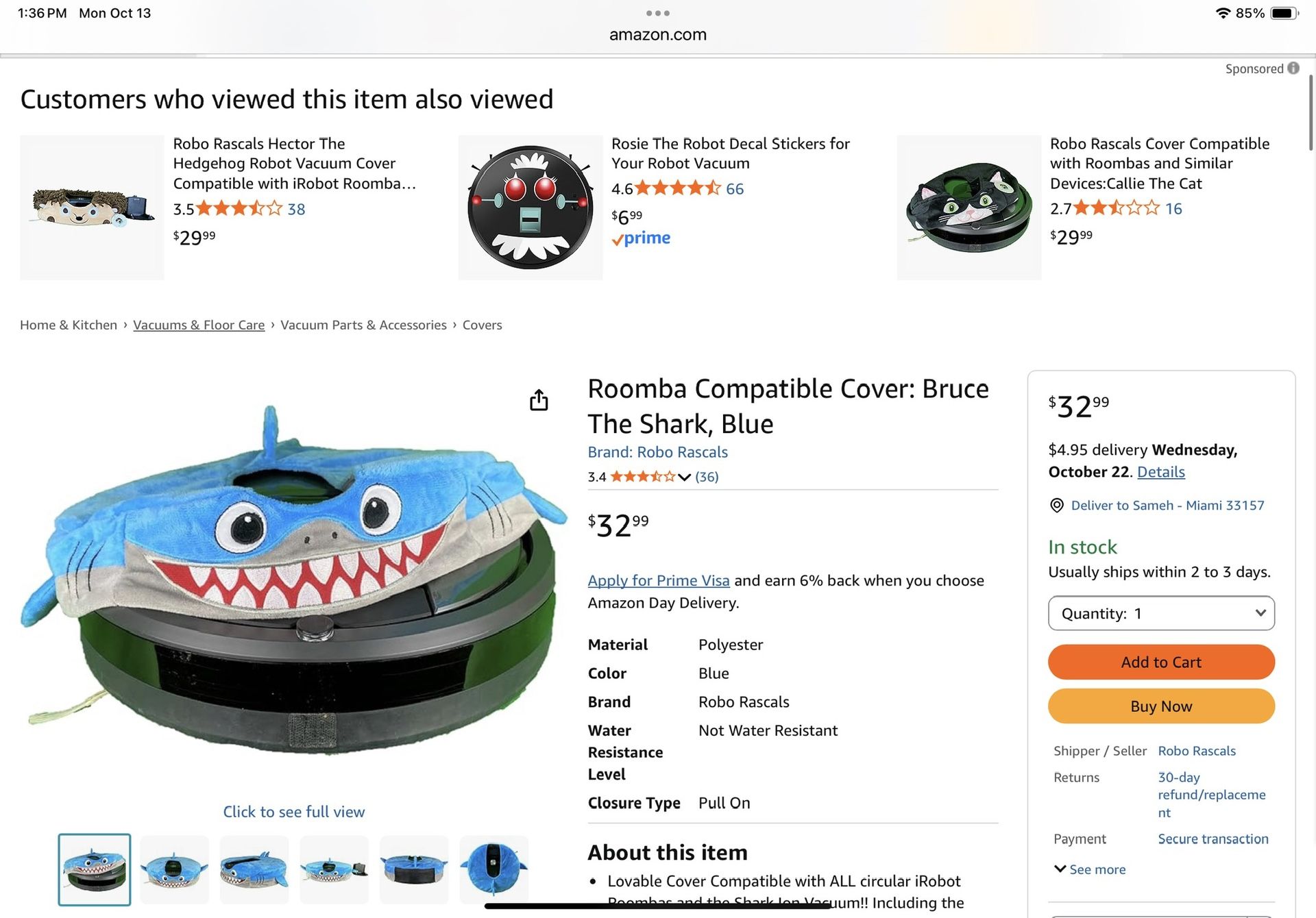Open the Apply for Prime Visa link

[658, 580]
